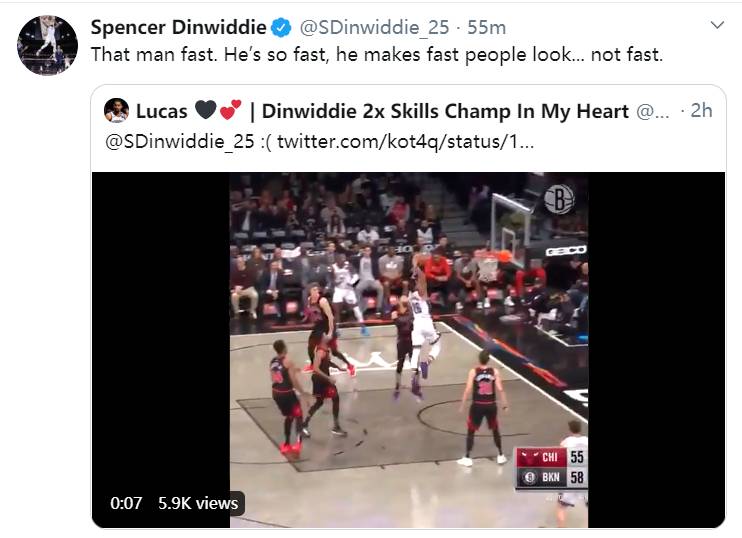The width and height of the screenshot is (742, 538).
Task: Click the blue verified badge
Action: [x=281, y=27]
